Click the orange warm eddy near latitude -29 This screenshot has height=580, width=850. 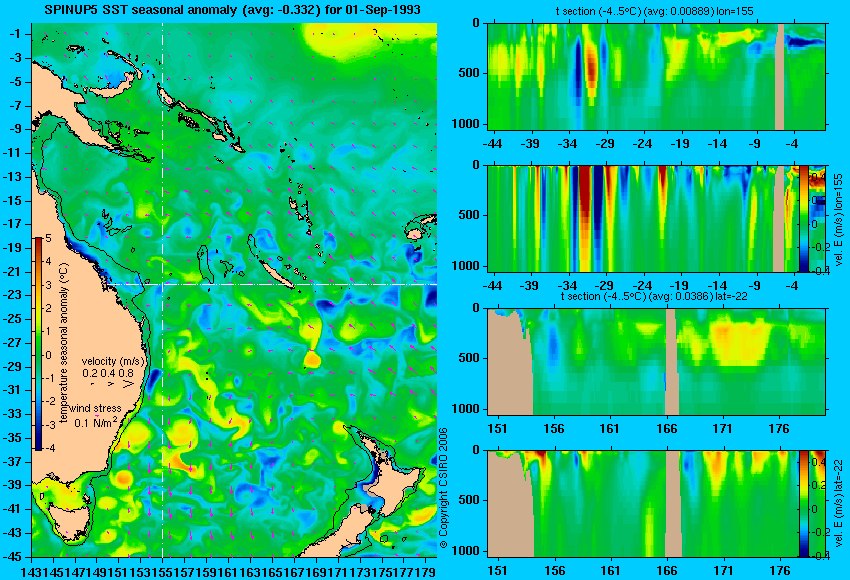click(312, 359)
